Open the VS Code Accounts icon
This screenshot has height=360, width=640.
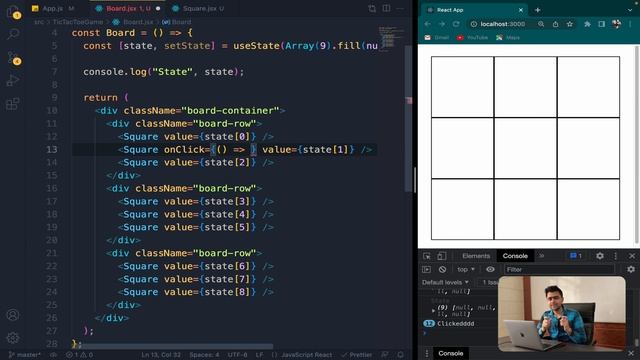coord(13,315)
